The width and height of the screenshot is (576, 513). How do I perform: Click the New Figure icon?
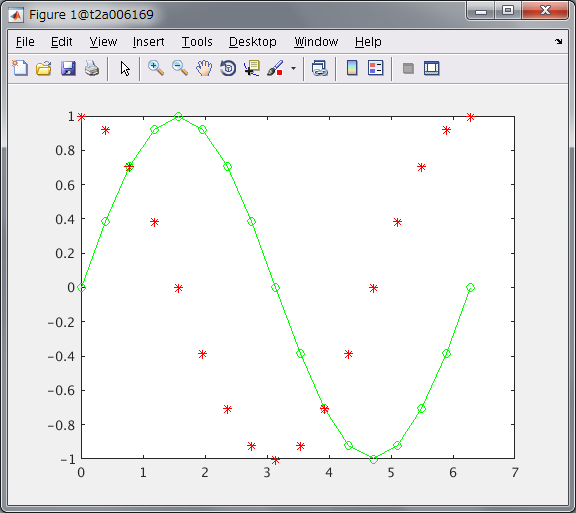[20, 68]
